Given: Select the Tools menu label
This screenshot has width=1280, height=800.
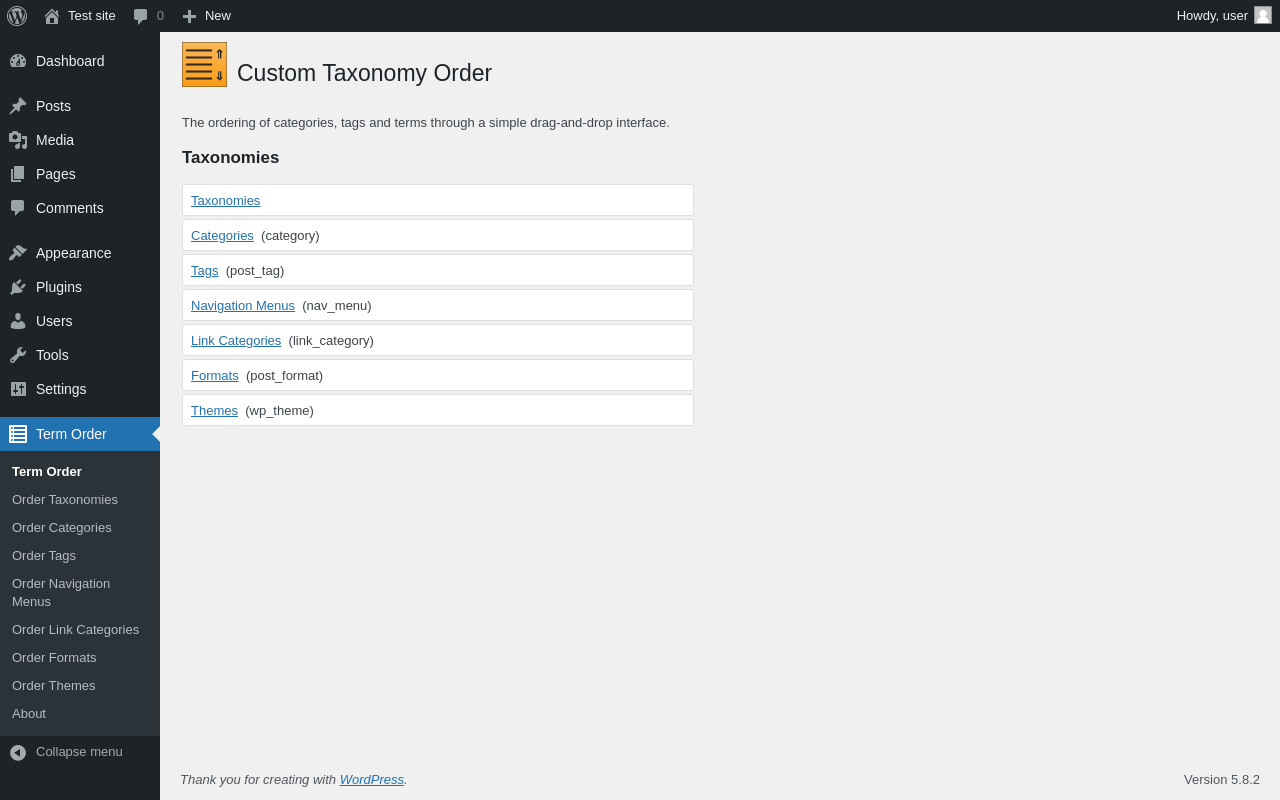Looking at the screenshot, I should [52, 355].
